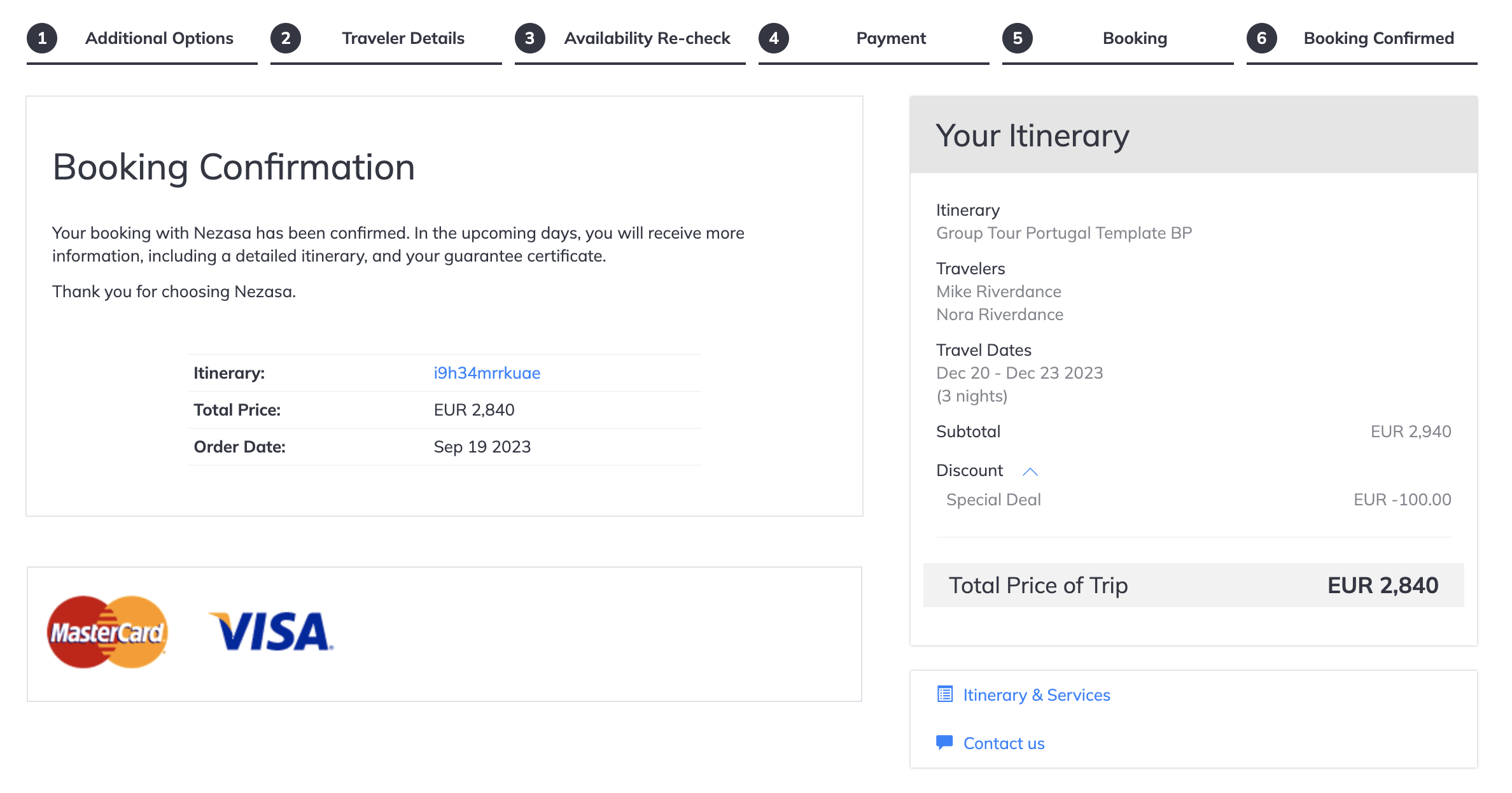Click the list icon beside Itinerary & Services
Image resolution: width=1512 pixels, height=793 pixels.
coord(945,694)
